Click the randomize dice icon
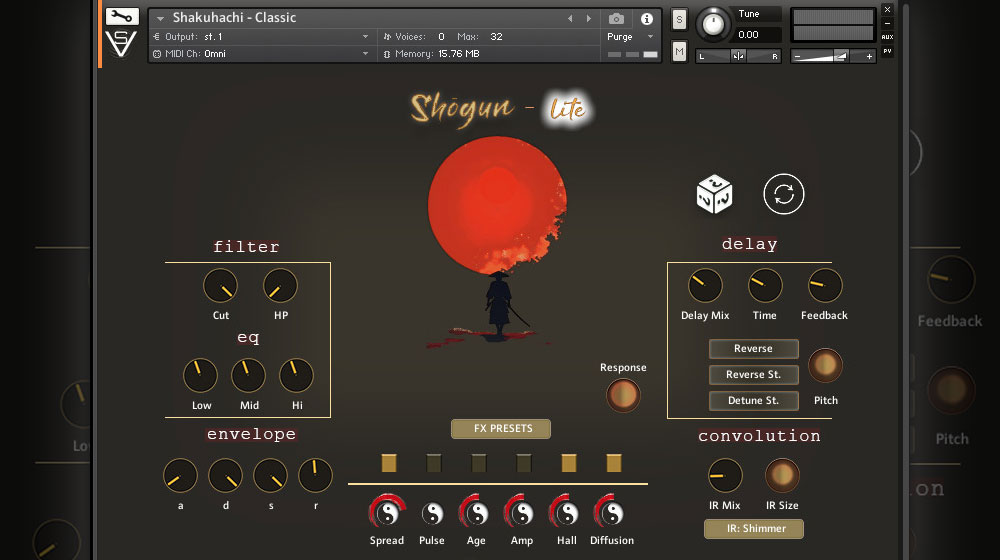This screenshot has width=1000, height=560. (714, 194)
